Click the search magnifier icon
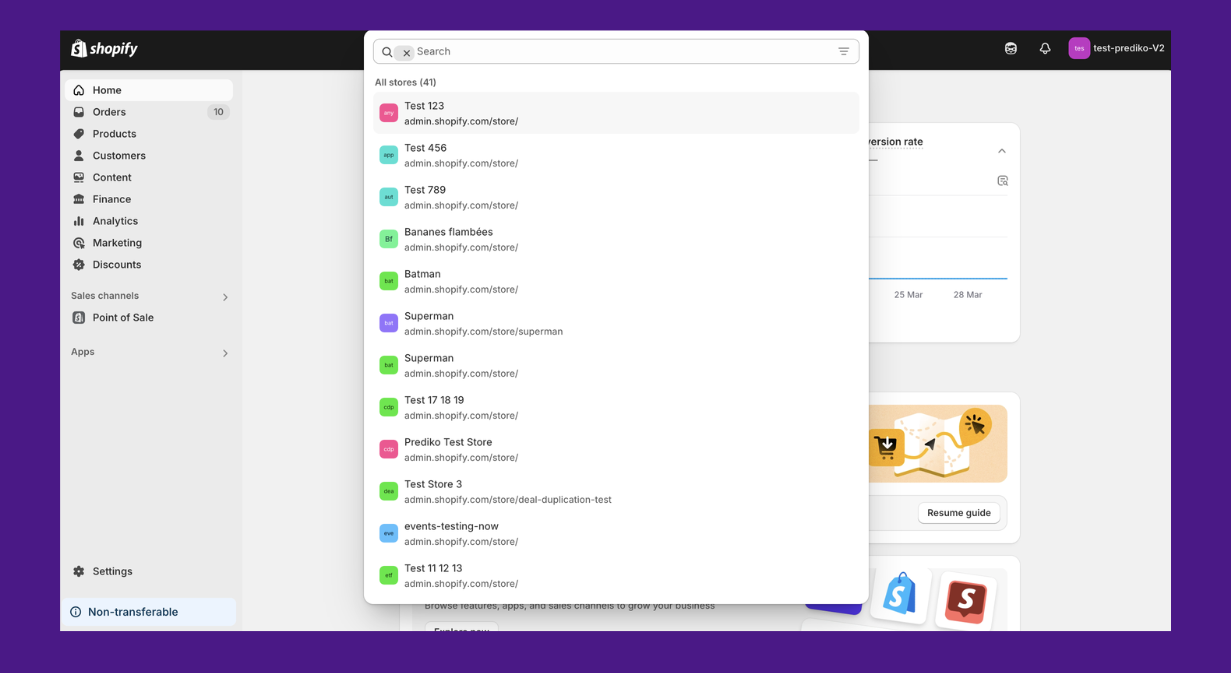Image resolution: width=1231 pixels, height=673 pixels. 387,52
